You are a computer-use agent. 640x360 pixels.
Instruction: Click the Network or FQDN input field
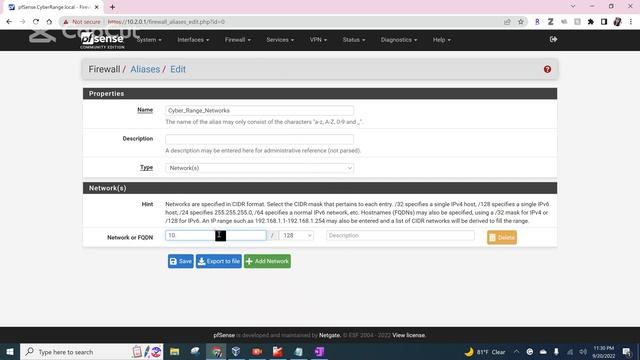point(216,236)
